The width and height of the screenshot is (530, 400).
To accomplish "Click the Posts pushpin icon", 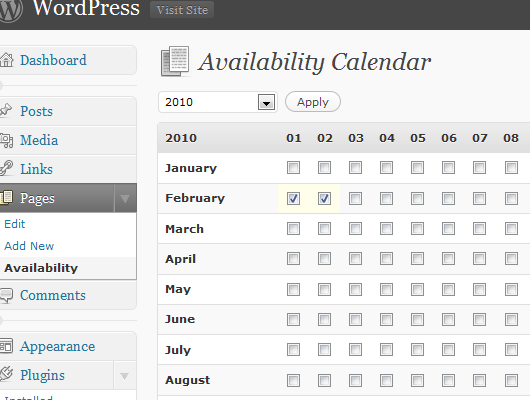I will 6,110.
